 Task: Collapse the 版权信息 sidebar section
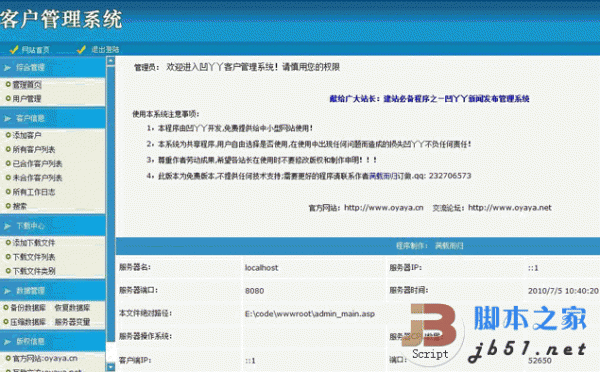(x=52, y=341)
